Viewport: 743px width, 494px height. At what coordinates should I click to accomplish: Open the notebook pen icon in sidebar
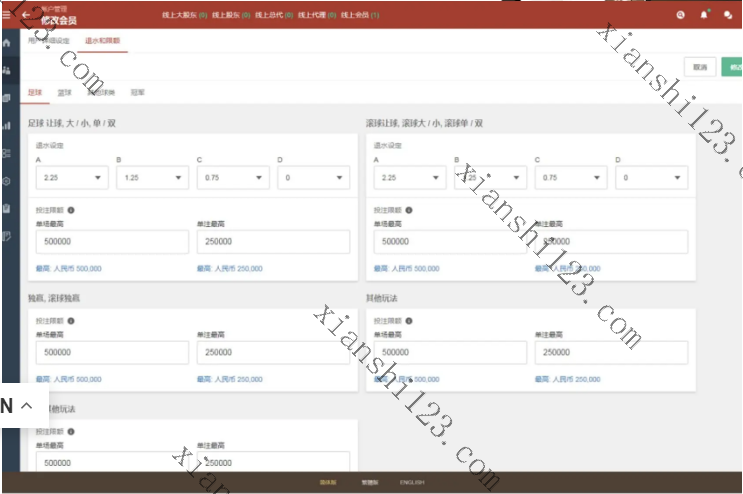point(7,236)
